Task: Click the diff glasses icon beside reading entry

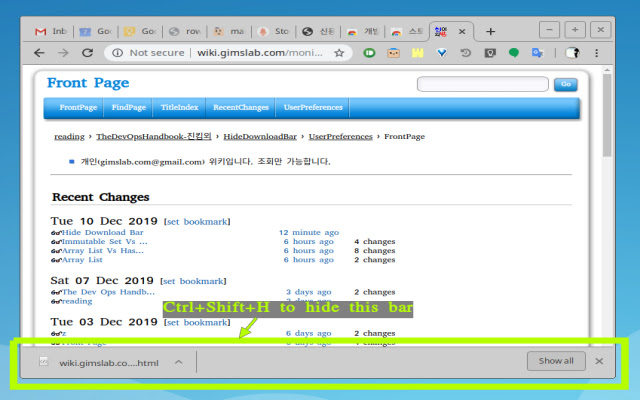Action: 56,302
